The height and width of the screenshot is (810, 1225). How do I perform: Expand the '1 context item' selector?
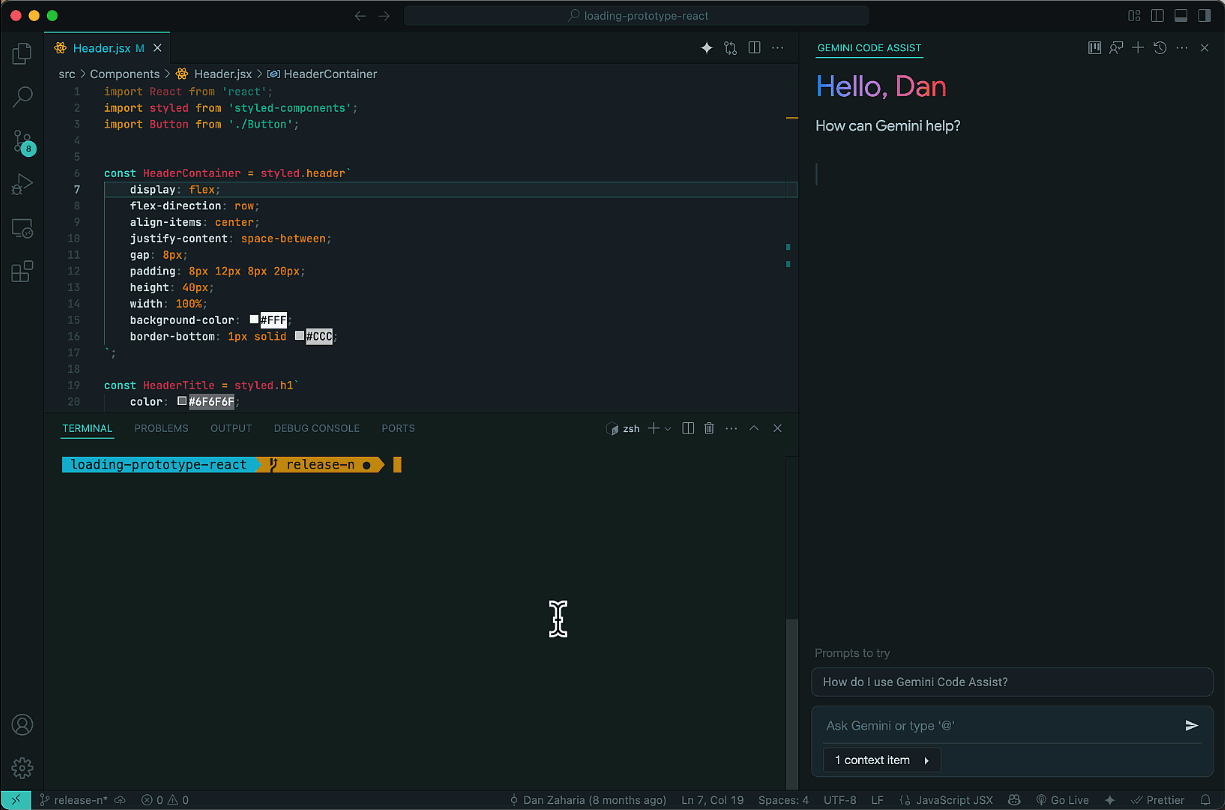pyautogui.click(x=881, y=760)
